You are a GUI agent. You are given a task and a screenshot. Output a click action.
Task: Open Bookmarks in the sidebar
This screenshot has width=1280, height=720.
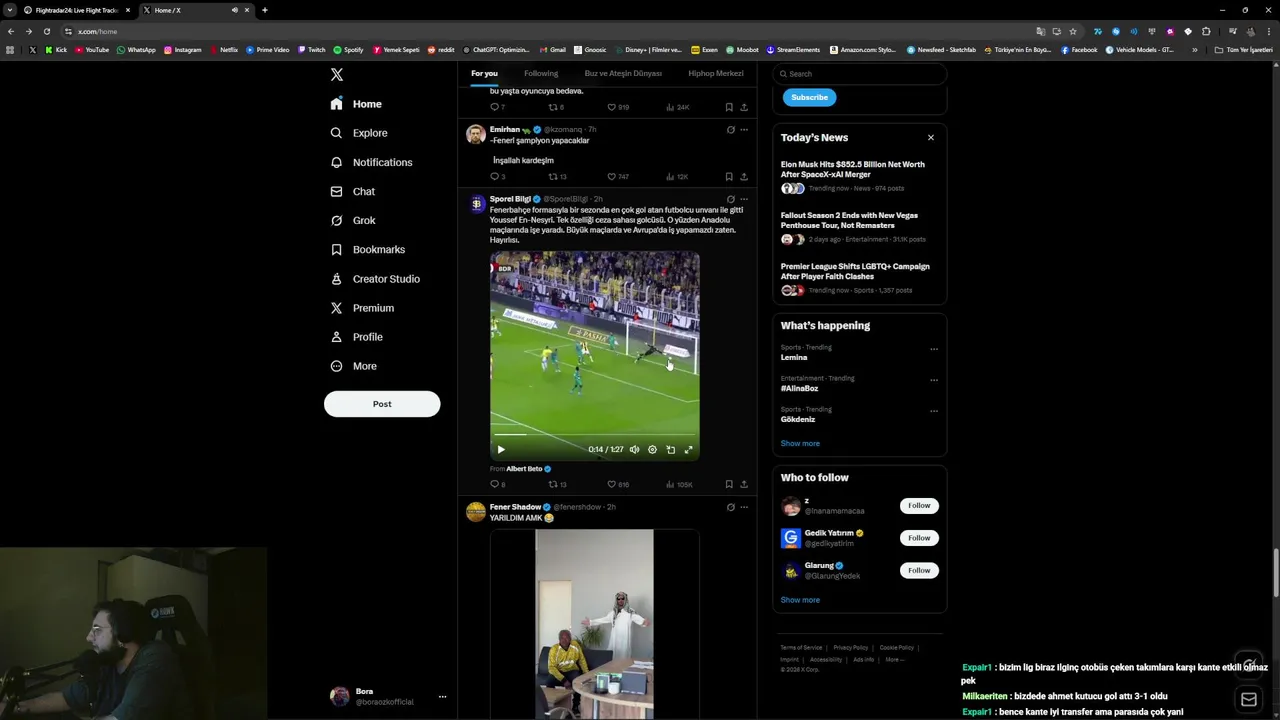pos(367,249)
